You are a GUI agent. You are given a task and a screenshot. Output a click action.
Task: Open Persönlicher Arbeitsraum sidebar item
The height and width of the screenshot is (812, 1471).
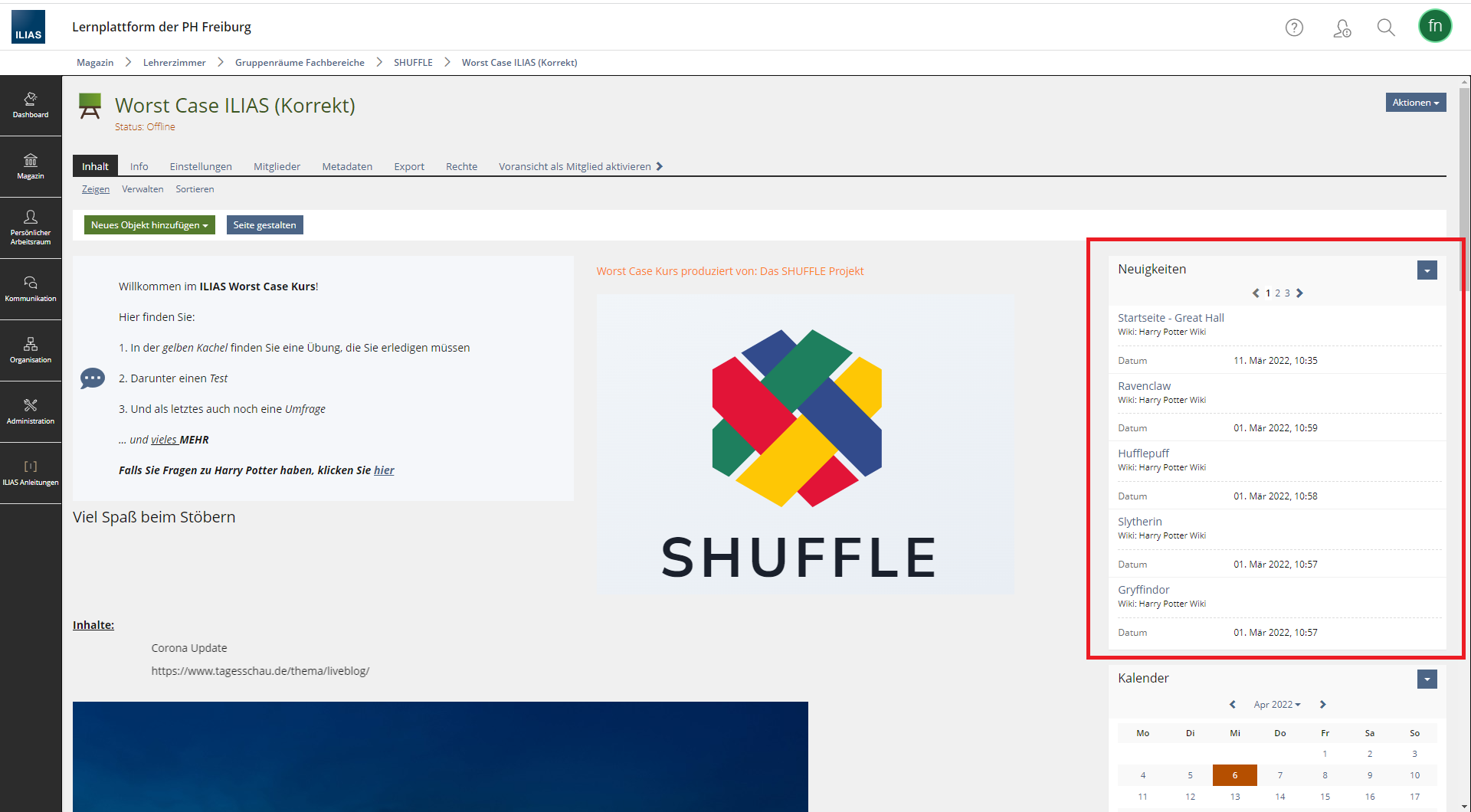(31, 228)
